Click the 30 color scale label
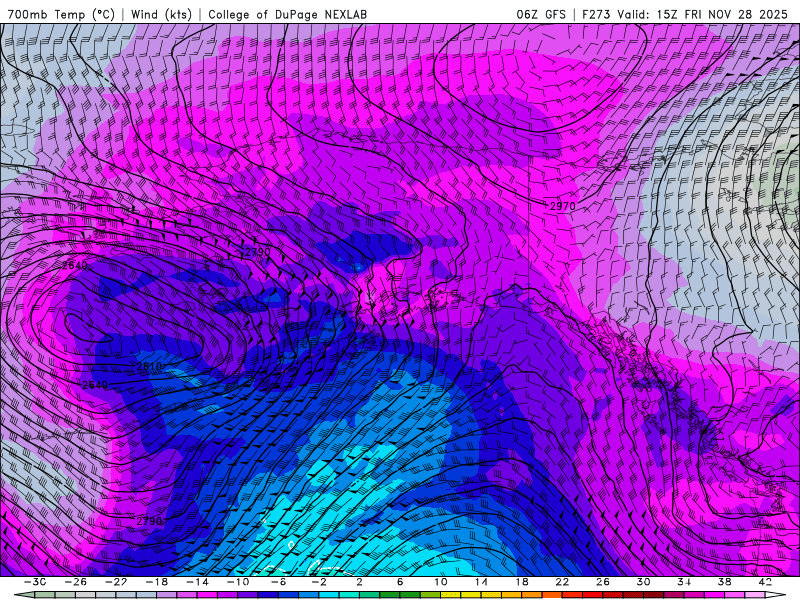The height and width of the screenshot is (600, 800). [x=643, y=582]
